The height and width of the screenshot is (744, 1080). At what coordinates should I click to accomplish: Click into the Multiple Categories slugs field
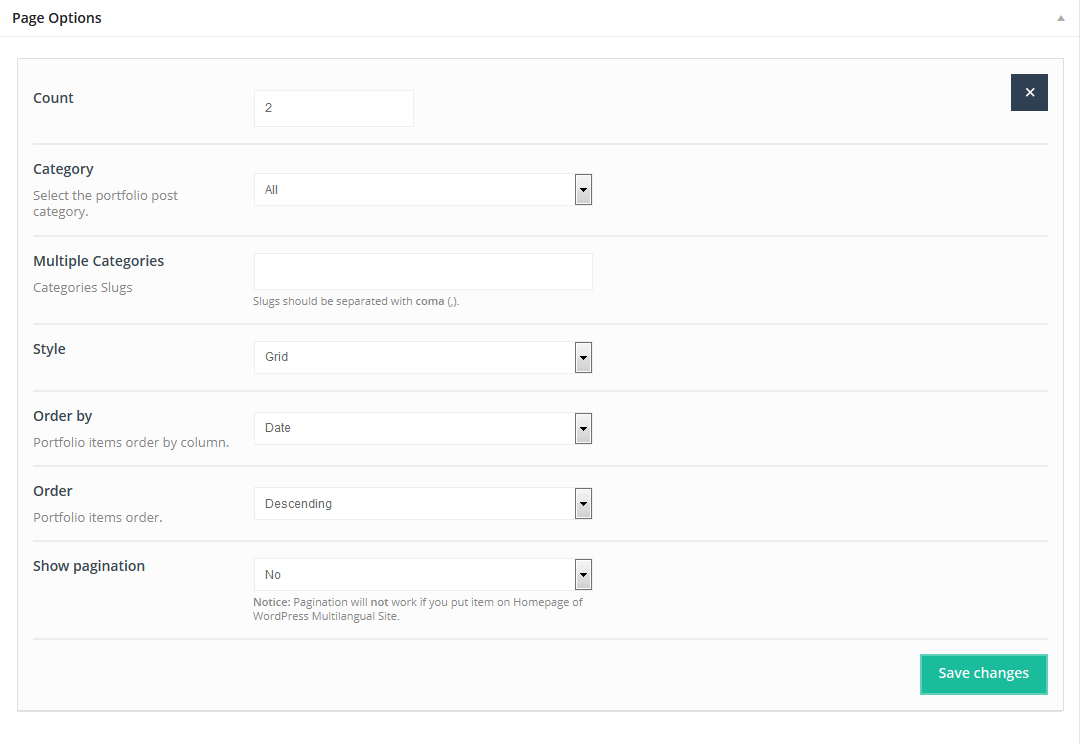click(x=423, y=271)
